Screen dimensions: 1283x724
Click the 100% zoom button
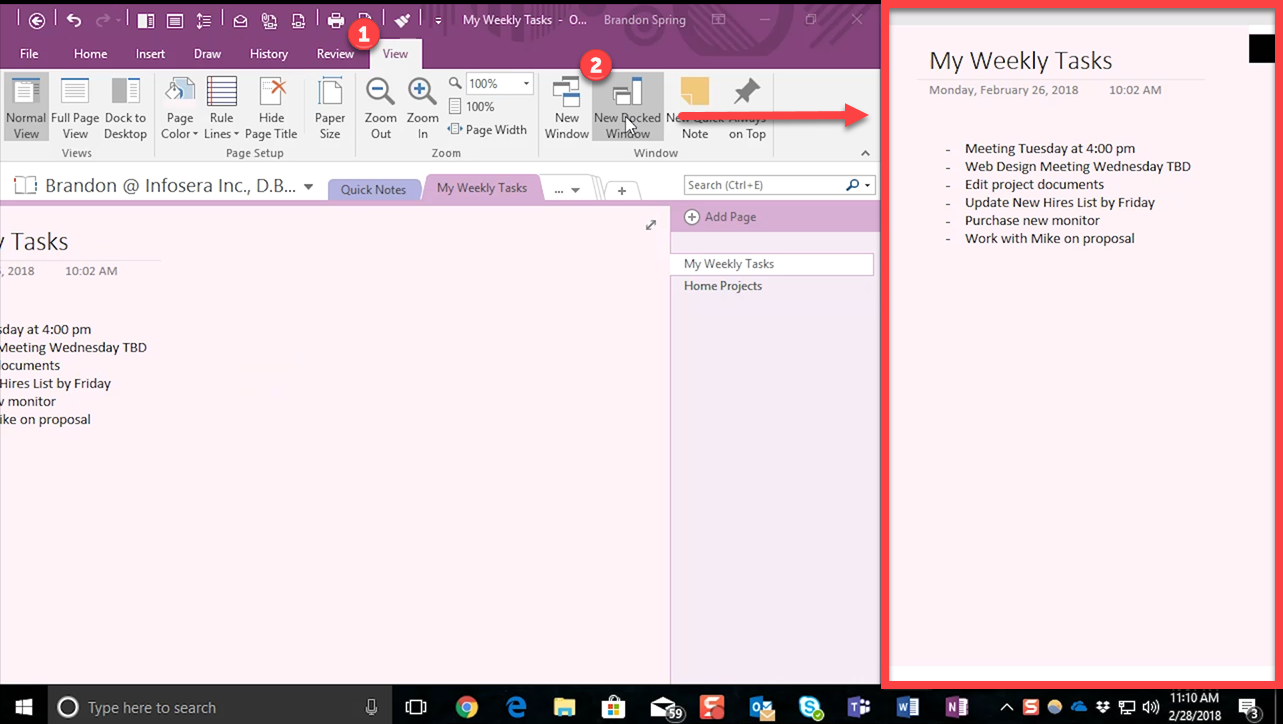pyautogui.click(x=472, y=106)
